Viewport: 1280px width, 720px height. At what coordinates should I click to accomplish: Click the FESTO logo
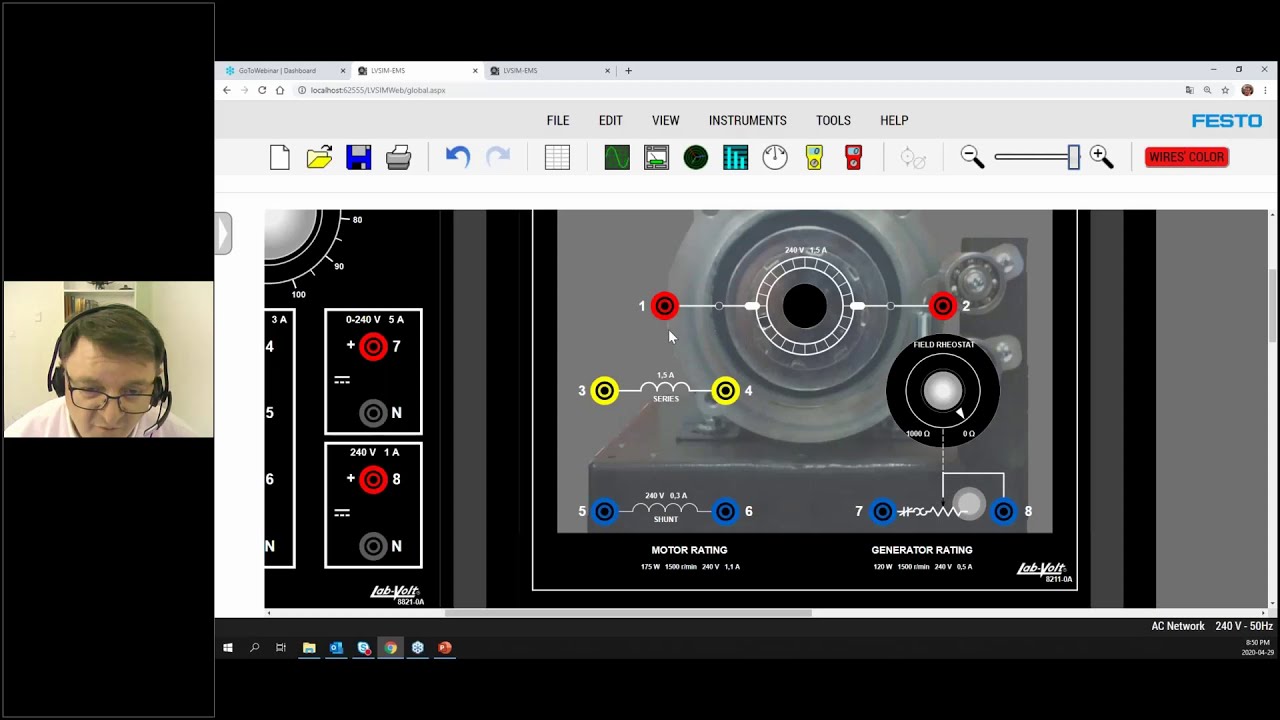click(x=1227, y=120)
